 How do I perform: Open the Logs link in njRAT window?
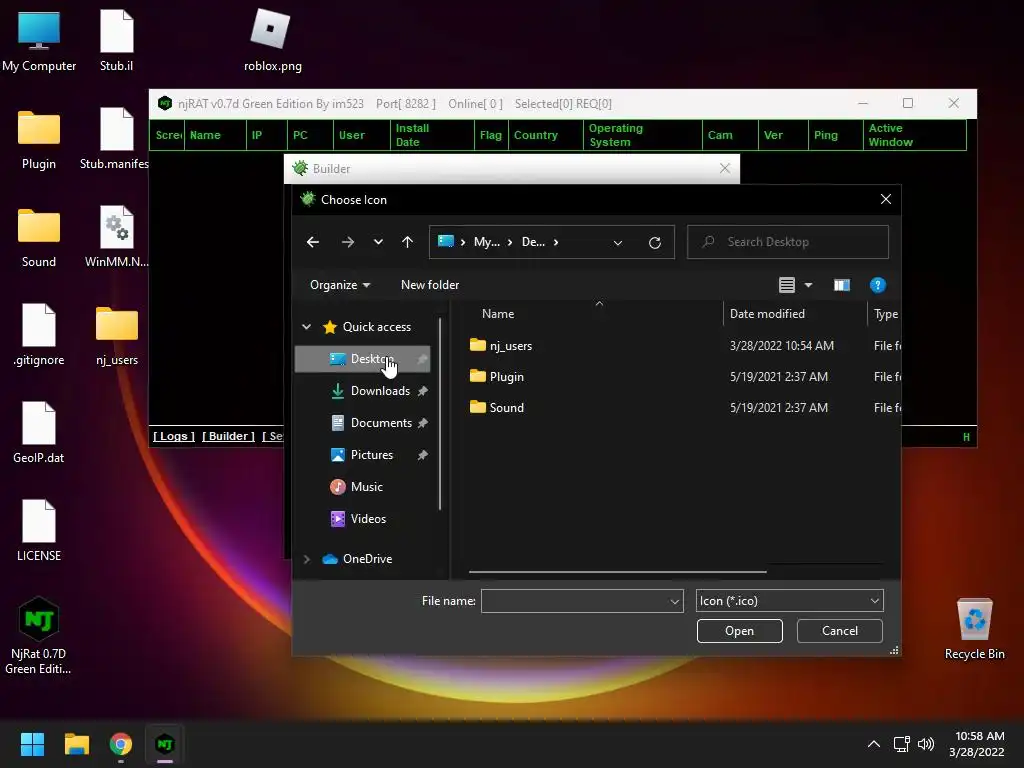click(174, 436)
